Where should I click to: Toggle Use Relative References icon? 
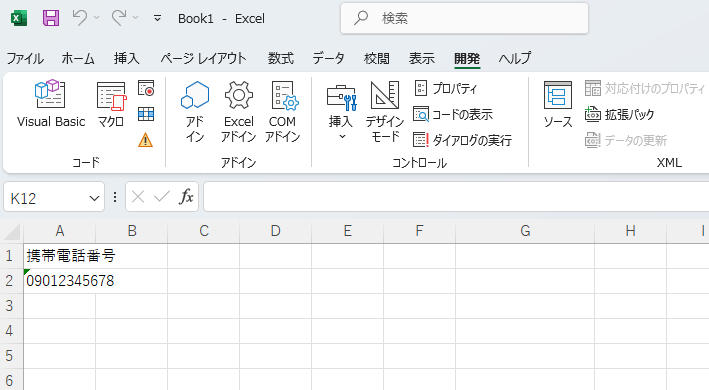coord(146,114)
